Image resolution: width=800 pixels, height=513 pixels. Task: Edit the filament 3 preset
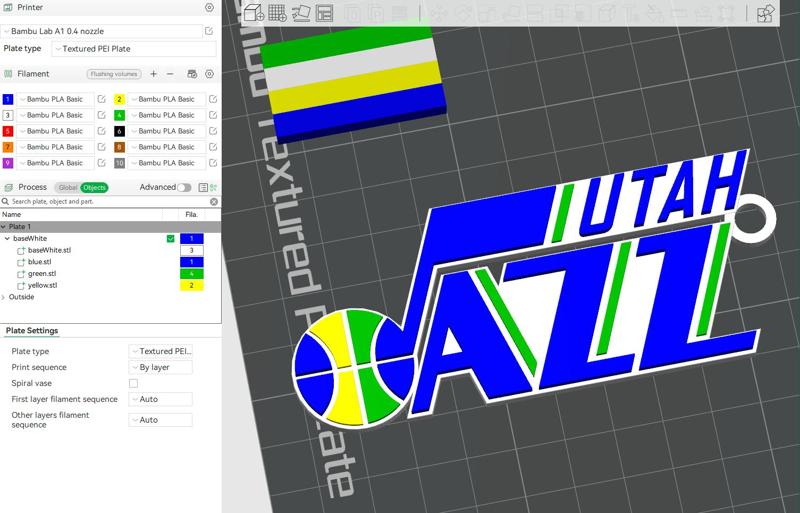click(102, 115)
